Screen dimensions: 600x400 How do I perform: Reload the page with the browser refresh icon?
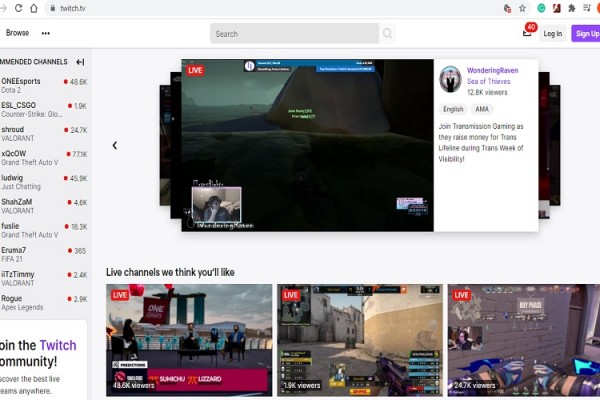coord(18,8)
